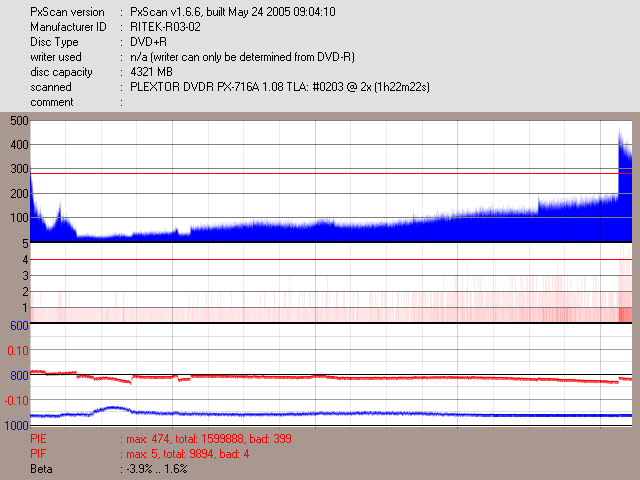Click the 3 PIF axis label
The width and height of the screenshot is (640, 480).
(25, 276)
